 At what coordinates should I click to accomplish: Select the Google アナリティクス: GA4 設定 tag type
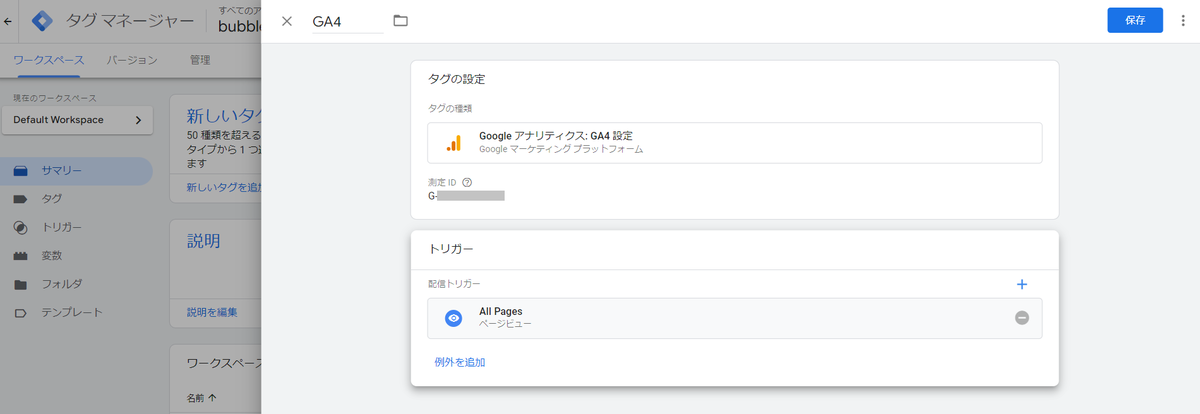tap(734, 143)
